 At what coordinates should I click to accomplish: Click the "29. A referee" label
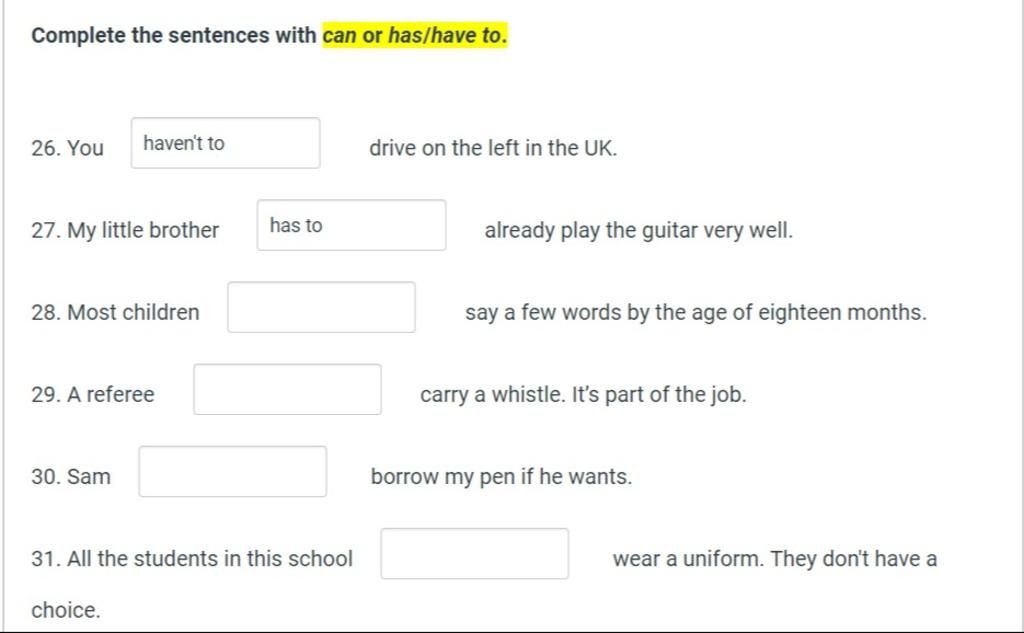(x=93, y=394)
